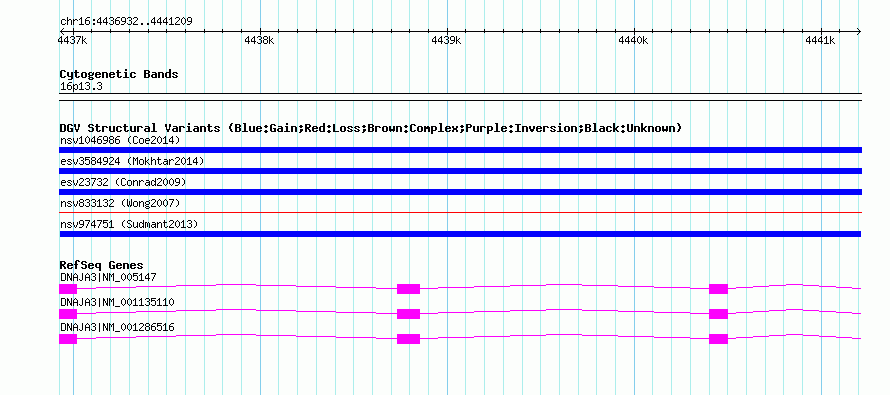Select NM_005147 exon near 4440.5k
This screenshot has height=395, width=890.
pos(718,289)
